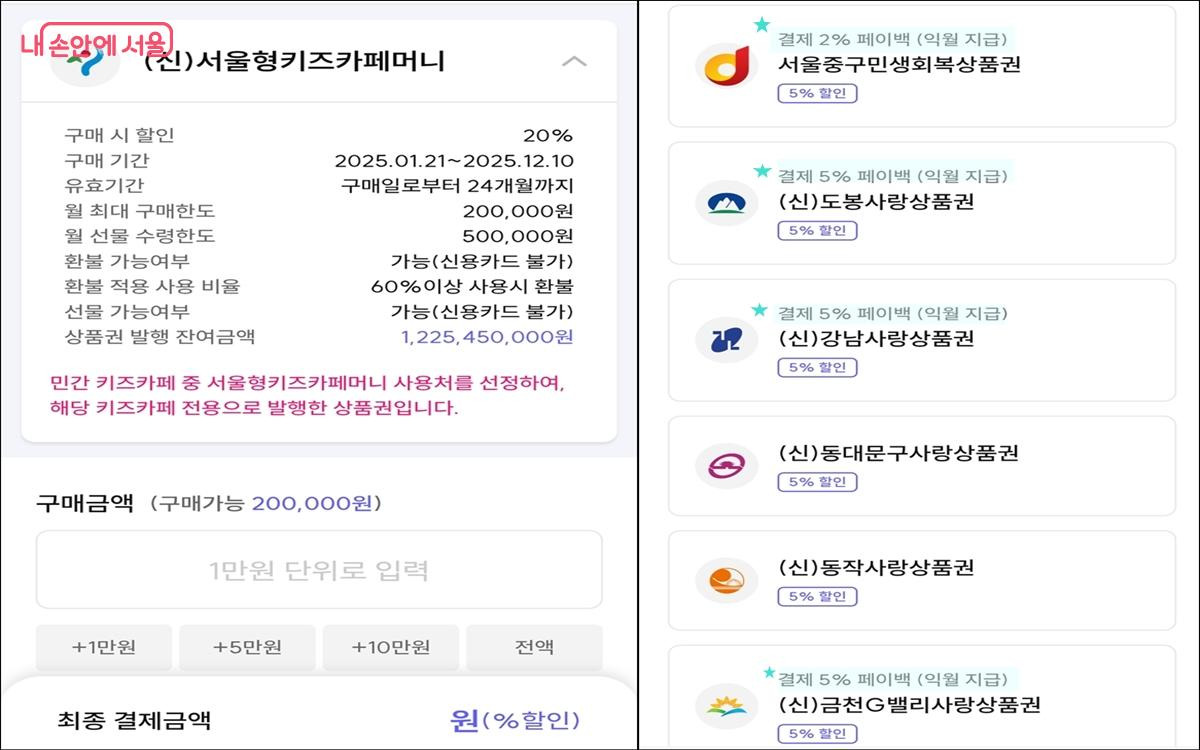The height and width of the screenshot is (750, 1200).
Task: Open (신)동작사랑상품권 orange logo icon
Action: click(x=727, y=580)
